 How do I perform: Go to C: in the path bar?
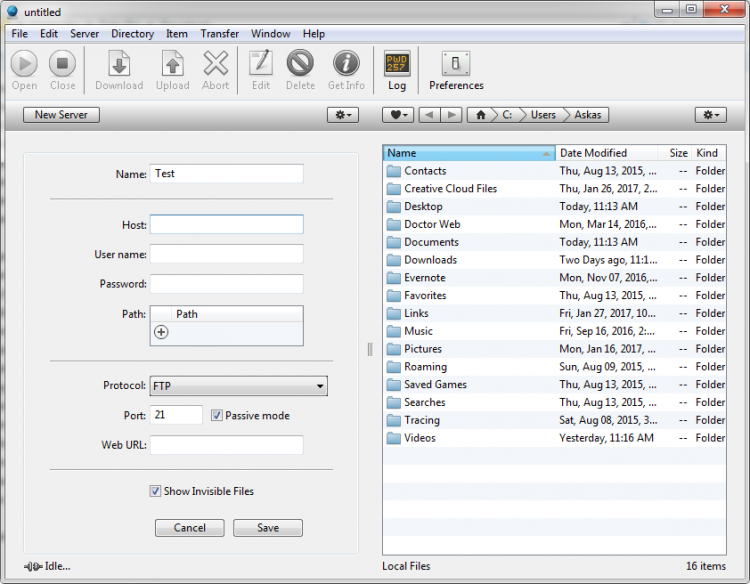(x=507, y=115)
